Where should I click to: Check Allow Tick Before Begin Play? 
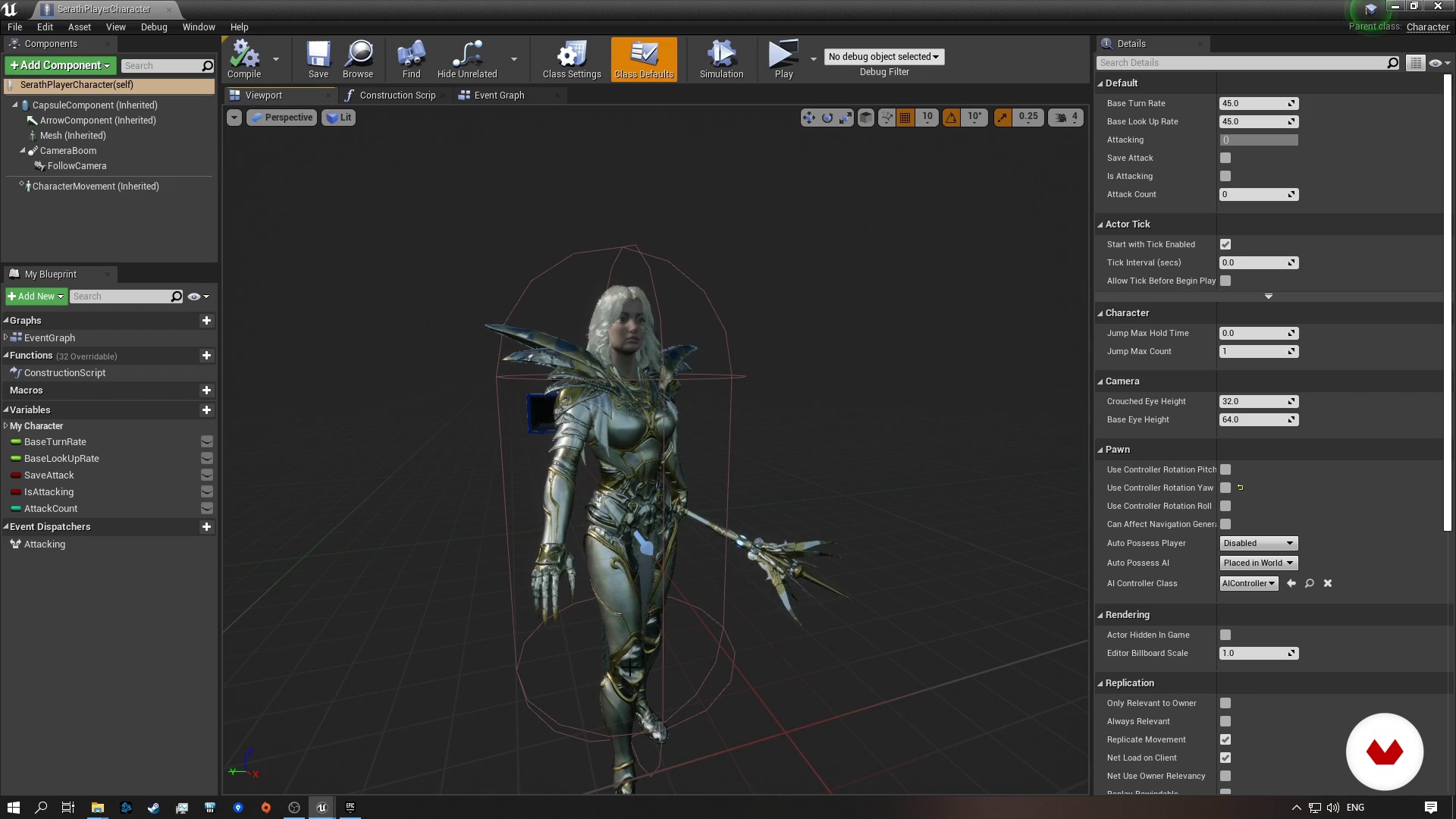(1225, 281)
